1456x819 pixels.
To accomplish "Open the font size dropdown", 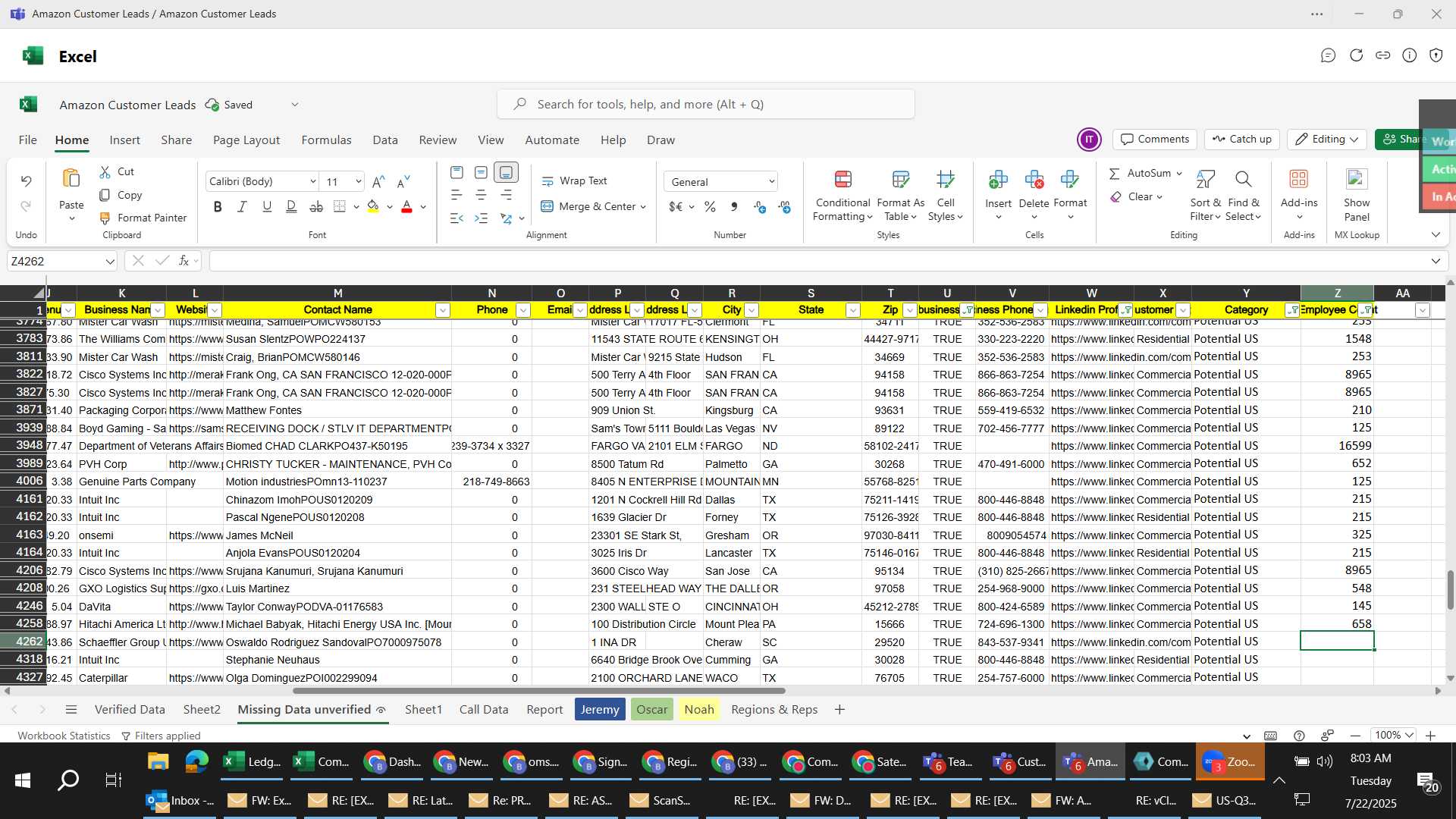I will click(358, 182).
